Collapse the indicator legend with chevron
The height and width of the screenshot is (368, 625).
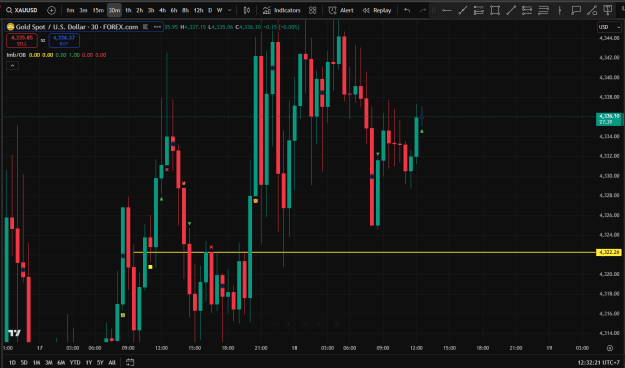[x=12, y=65]
